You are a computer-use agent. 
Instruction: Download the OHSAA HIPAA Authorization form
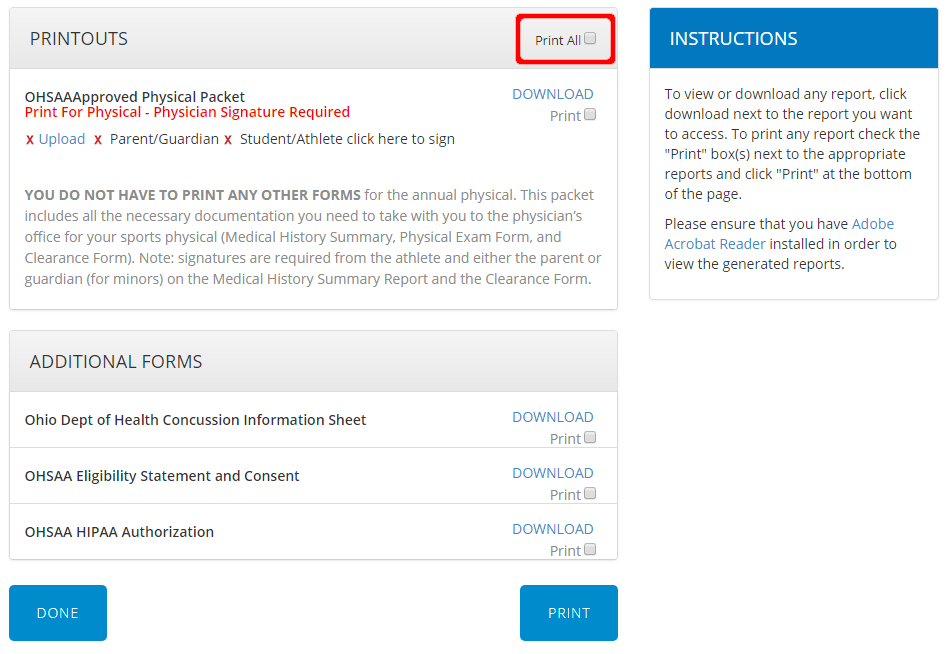click(553, 528)
